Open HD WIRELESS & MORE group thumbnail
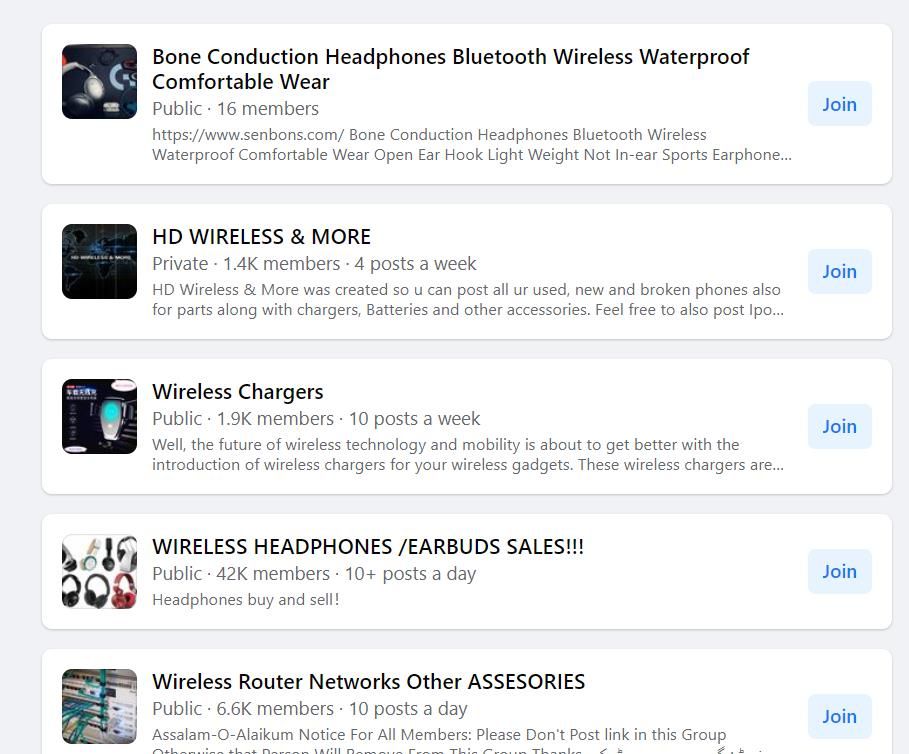909x754 pixels. click(x=100, y=261)
